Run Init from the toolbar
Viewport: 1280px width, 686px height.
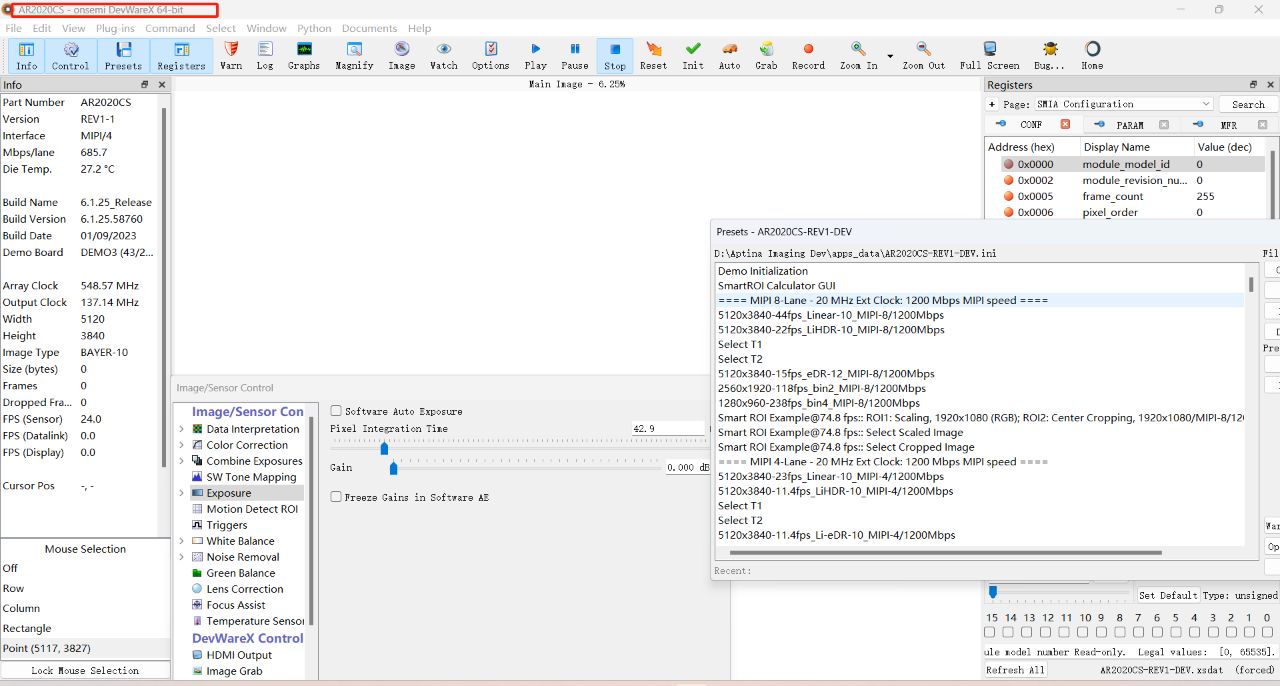click(693, 55)
